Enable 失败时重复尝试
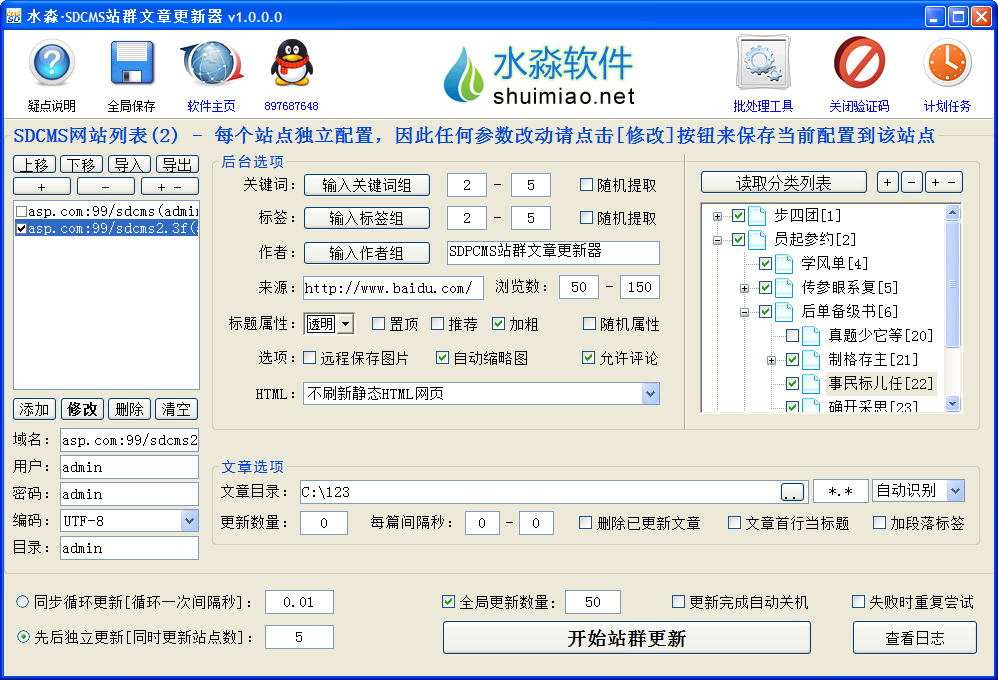Viewport: 998px width, 680px height. click(859, 601)
